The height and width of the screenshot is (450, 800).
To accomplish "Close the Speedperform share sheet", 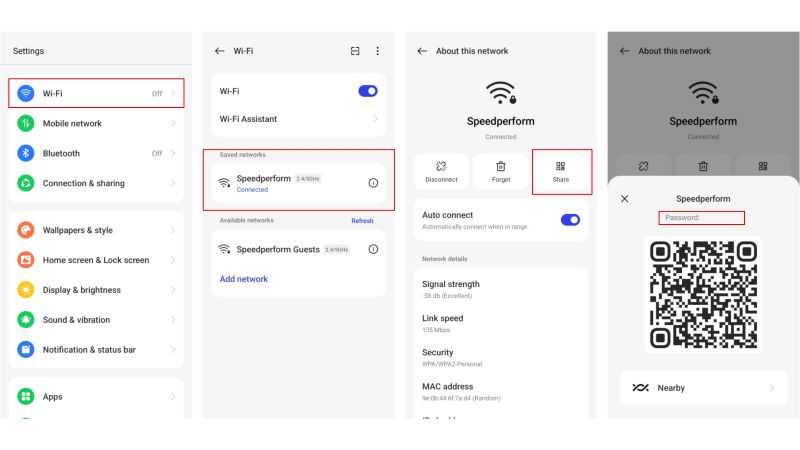I will (624, 198).
